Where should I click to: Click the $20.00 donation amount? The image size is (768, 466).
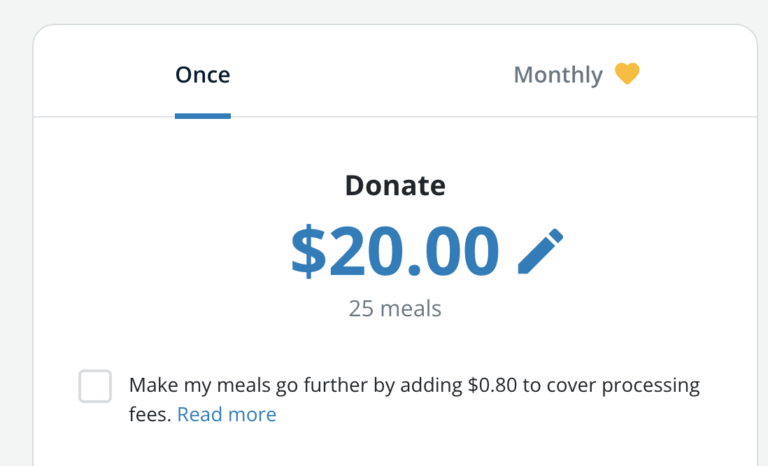(395, 251)
